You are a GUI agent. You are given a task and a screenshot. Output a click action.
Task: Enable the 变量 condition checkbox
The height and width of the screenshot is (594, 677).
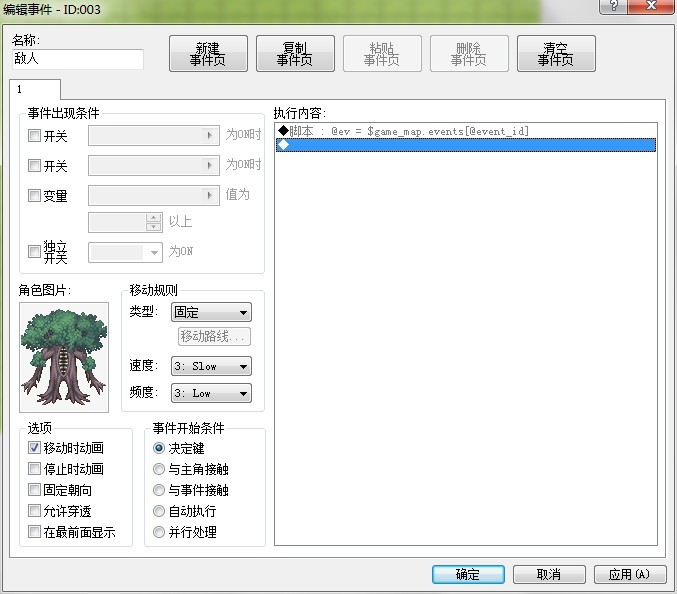pos(34,195)
